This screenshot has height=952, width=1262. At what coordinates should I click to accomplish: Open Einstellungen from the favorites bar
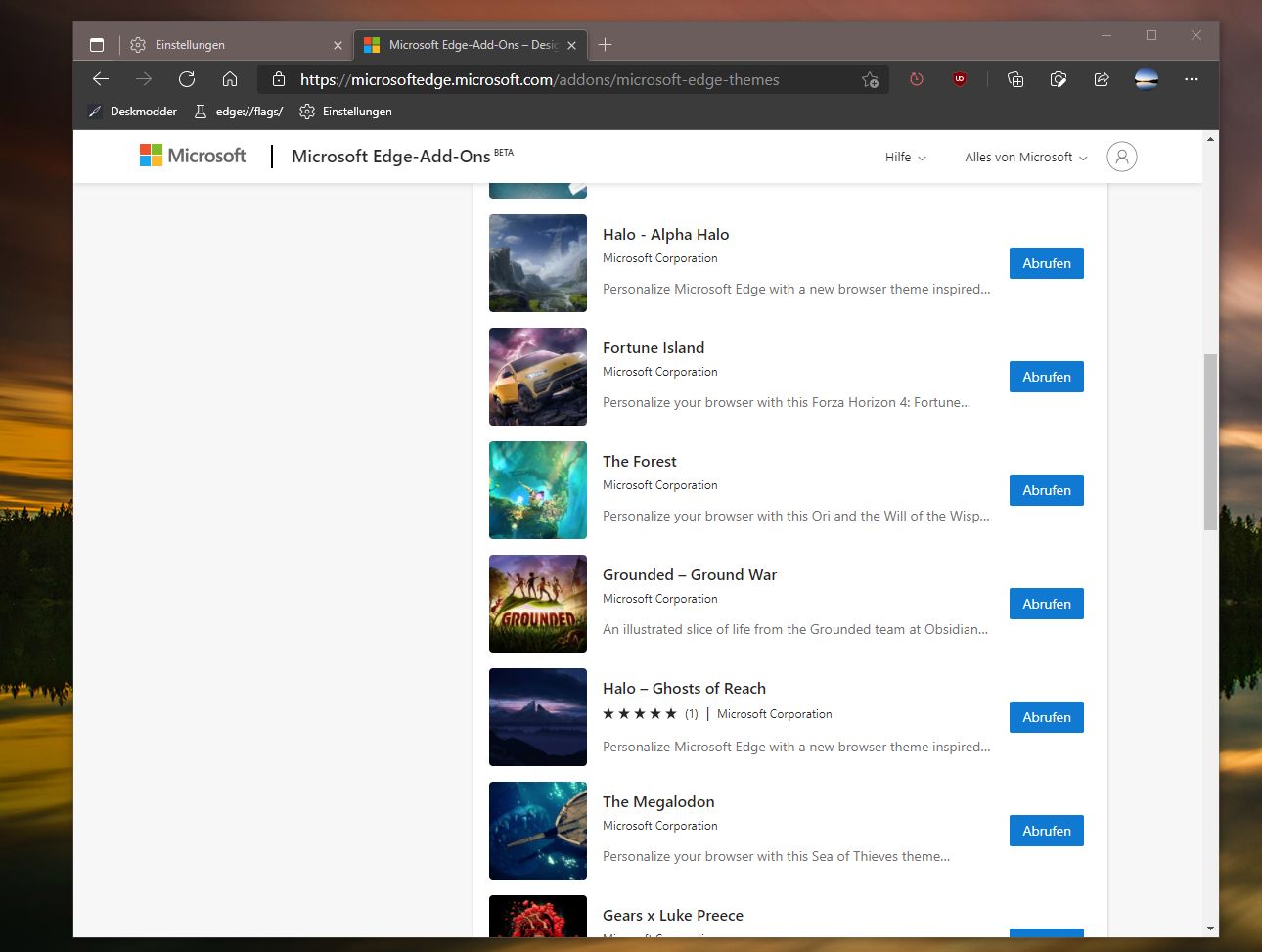345,112
